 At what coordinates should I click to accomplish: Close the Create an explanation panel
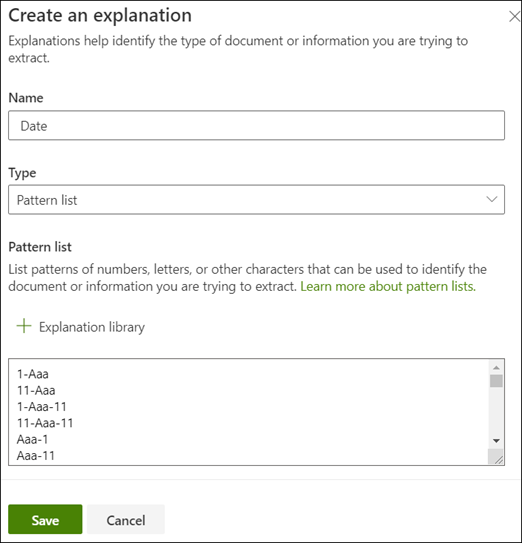tap(515, 16)
